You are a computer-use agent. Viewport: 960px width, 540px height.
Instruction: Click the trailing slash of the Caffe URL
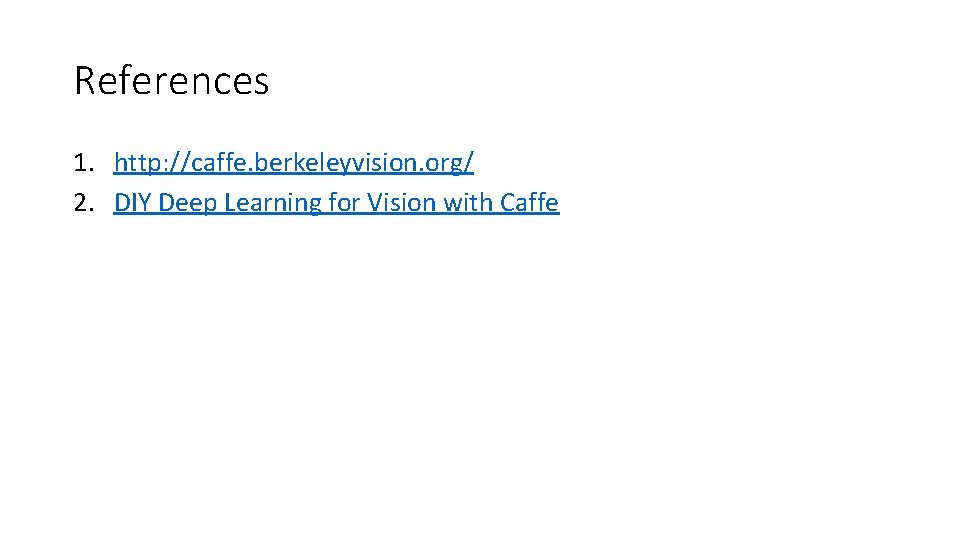pos(469,162)
